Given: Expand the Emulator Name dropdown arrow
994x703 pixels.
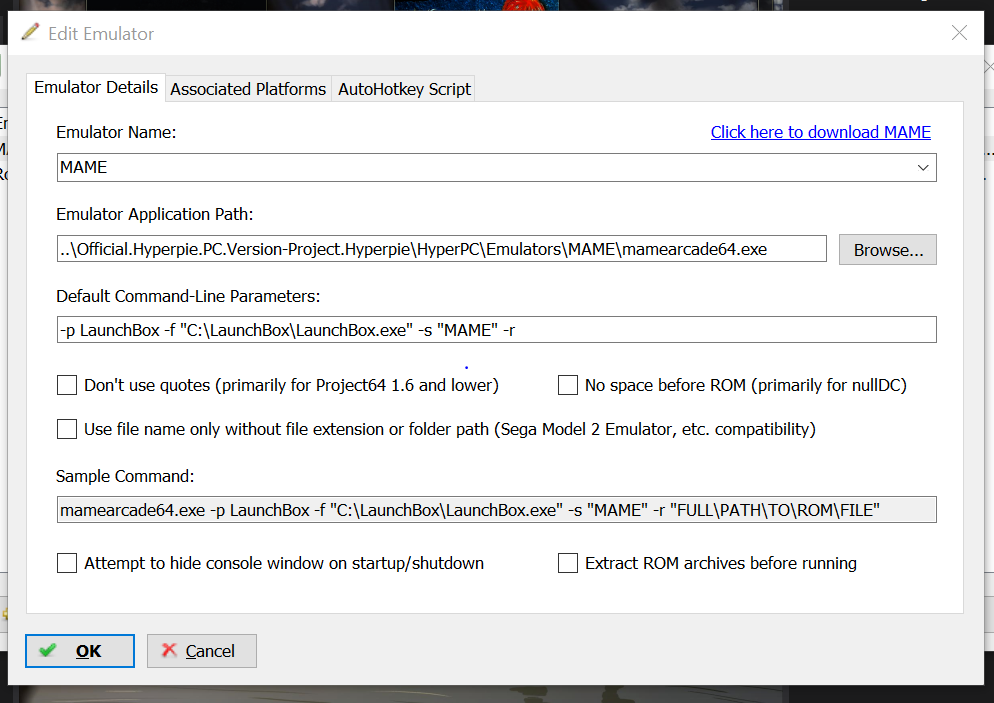Looking at the screenshot, I should coord(922,168).
